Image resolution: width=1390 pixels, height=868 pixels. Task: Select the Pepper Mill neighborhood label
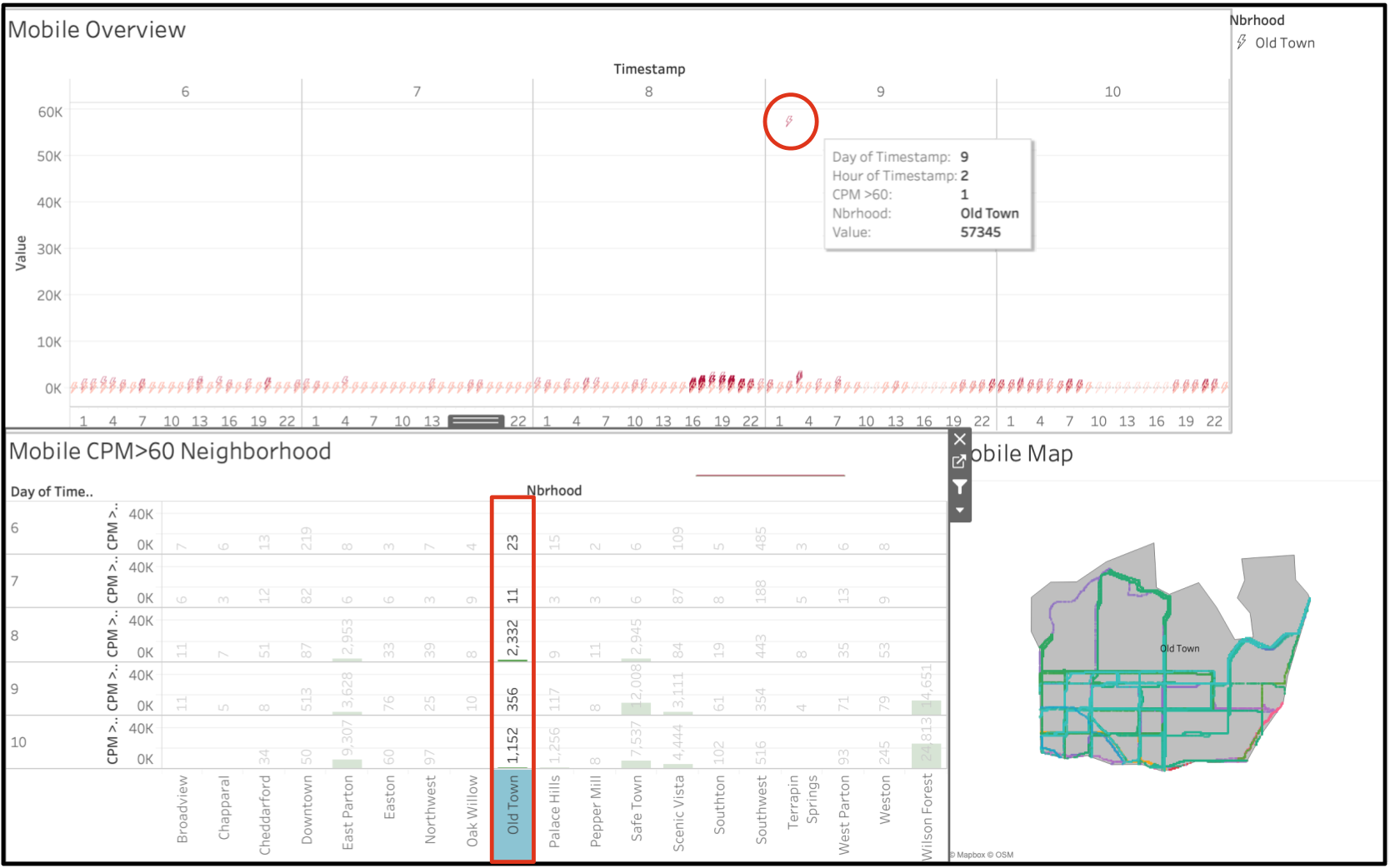pos(596,811)
